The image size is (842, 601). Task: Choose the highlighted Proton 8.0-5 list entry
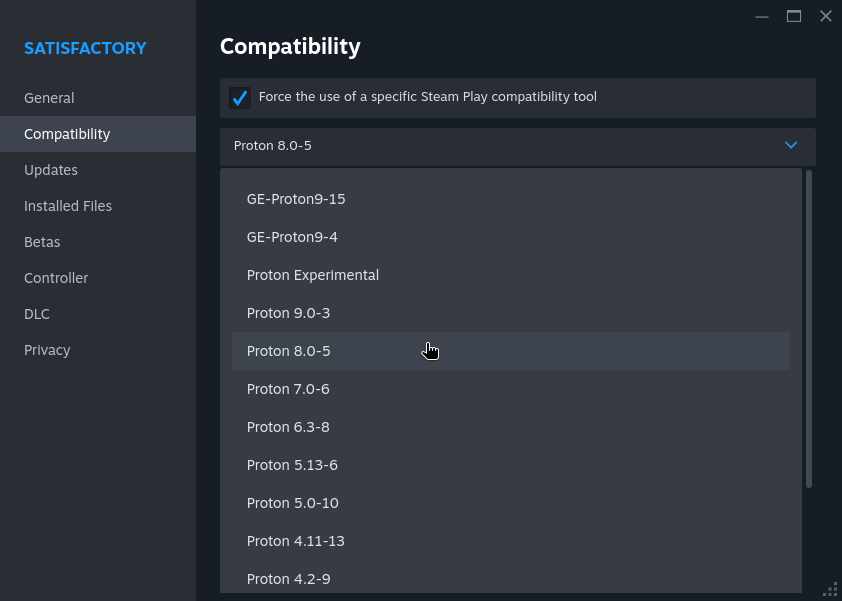point(511,351)
